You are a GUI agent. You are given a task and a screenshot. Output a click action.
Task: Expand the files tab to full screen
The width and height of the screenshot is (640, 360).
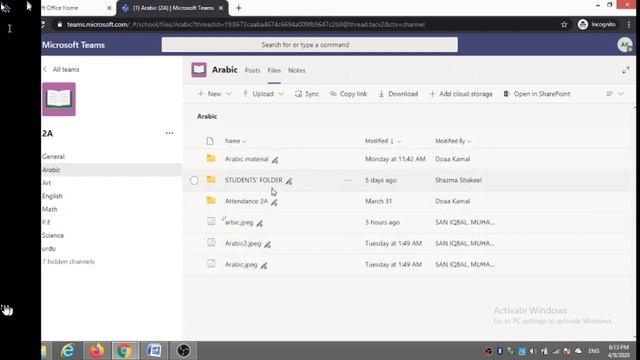(x=625, y=70)
